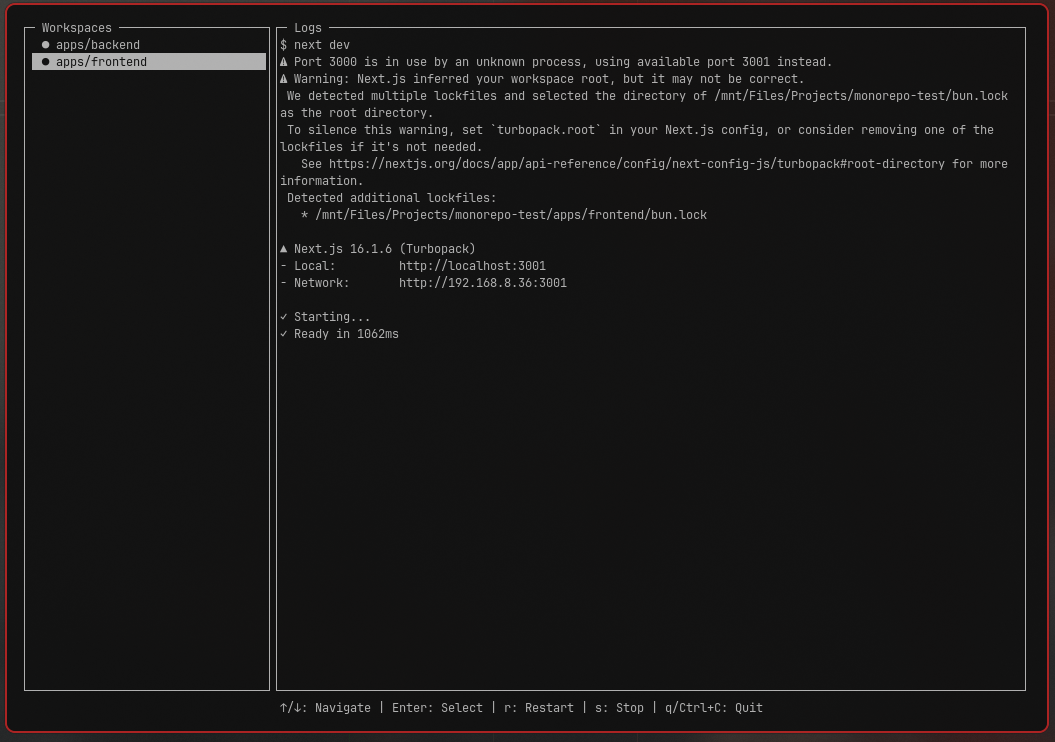Click the checkmark beside 'Ready in 1062ms'

tap(284, 334)
